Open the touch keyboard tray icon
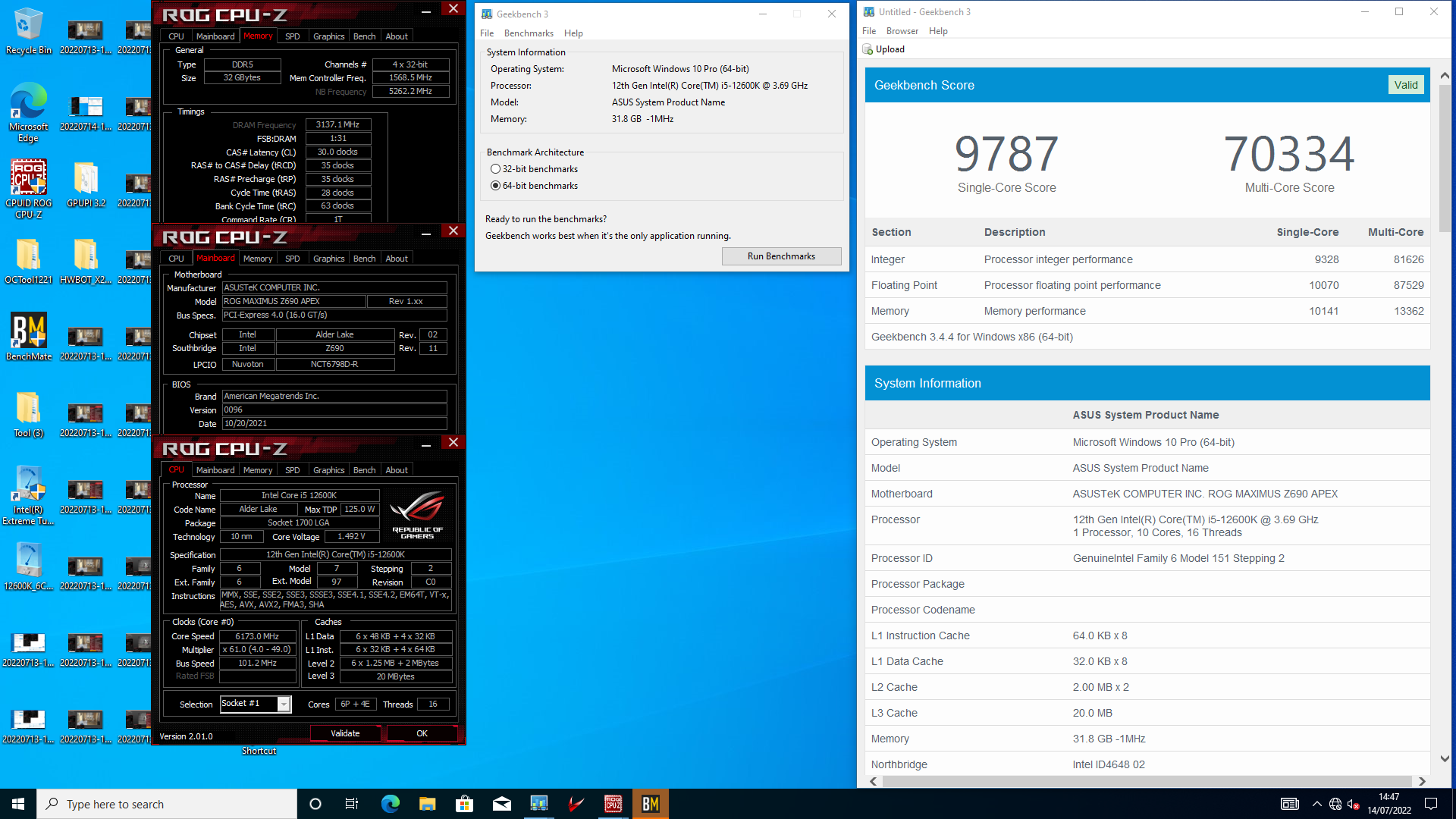The height and width of the screenshot is (819, 1456). pos(1289,804)
